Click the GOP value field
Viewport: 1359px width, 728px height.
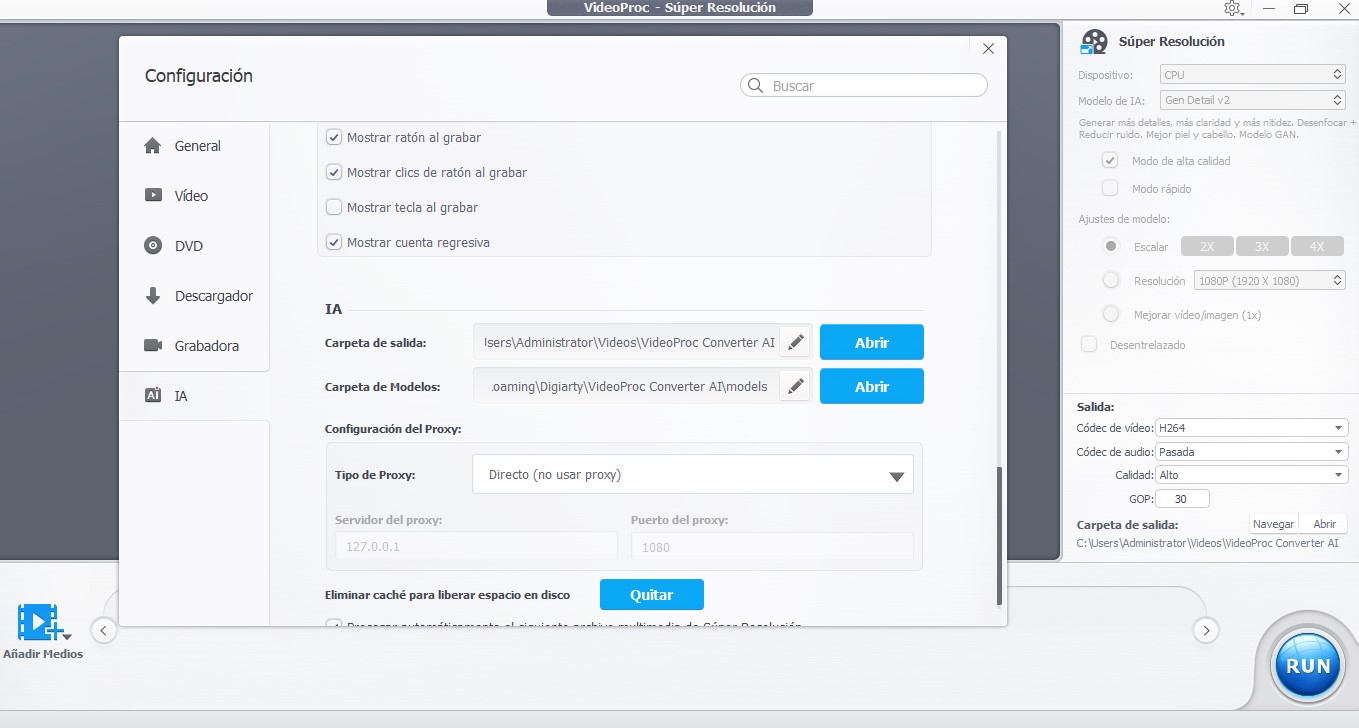pyautogui.click(x=1183, y=499)
